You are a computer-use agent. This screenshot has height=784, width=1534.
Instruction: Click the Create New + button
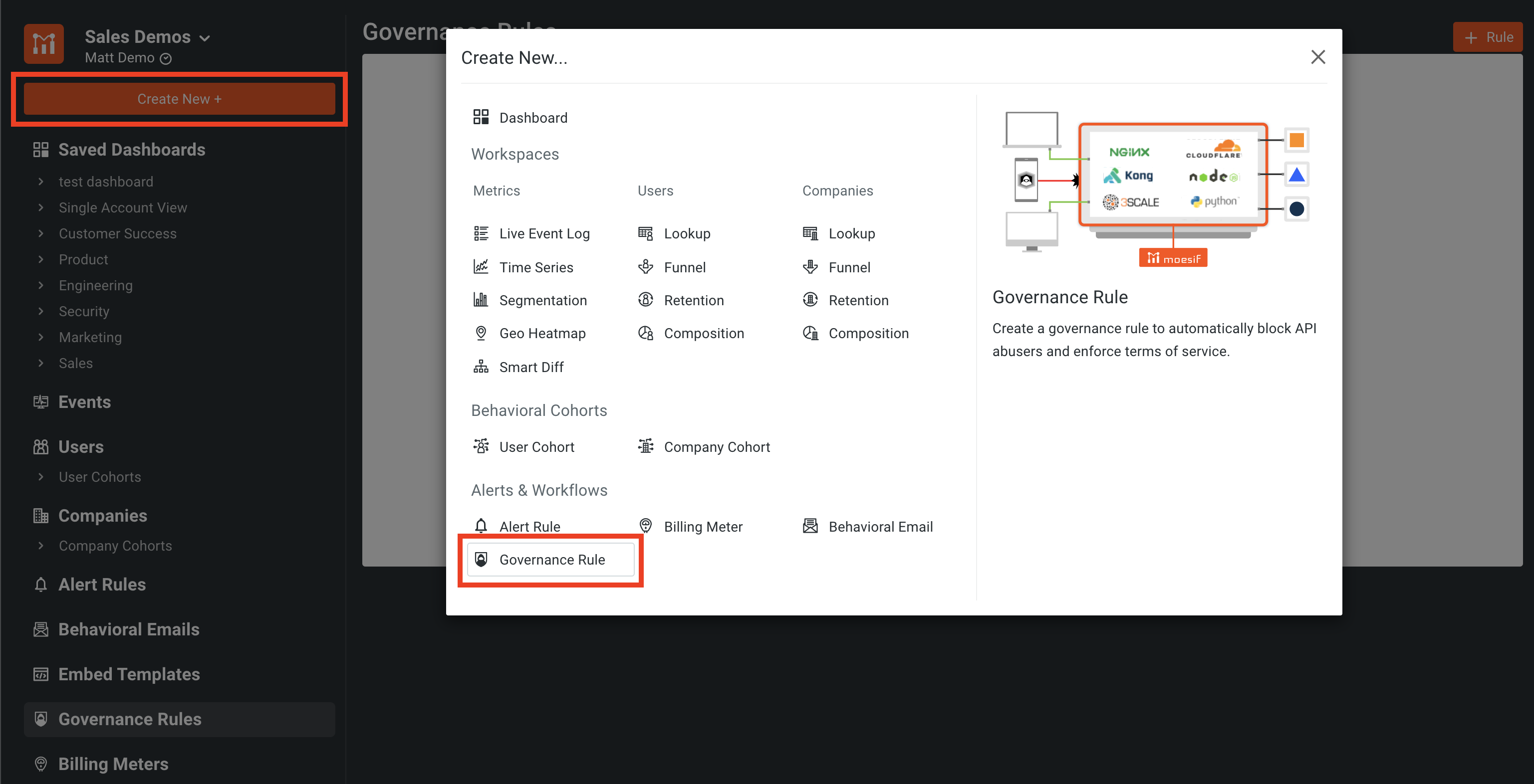pos(179,99)
